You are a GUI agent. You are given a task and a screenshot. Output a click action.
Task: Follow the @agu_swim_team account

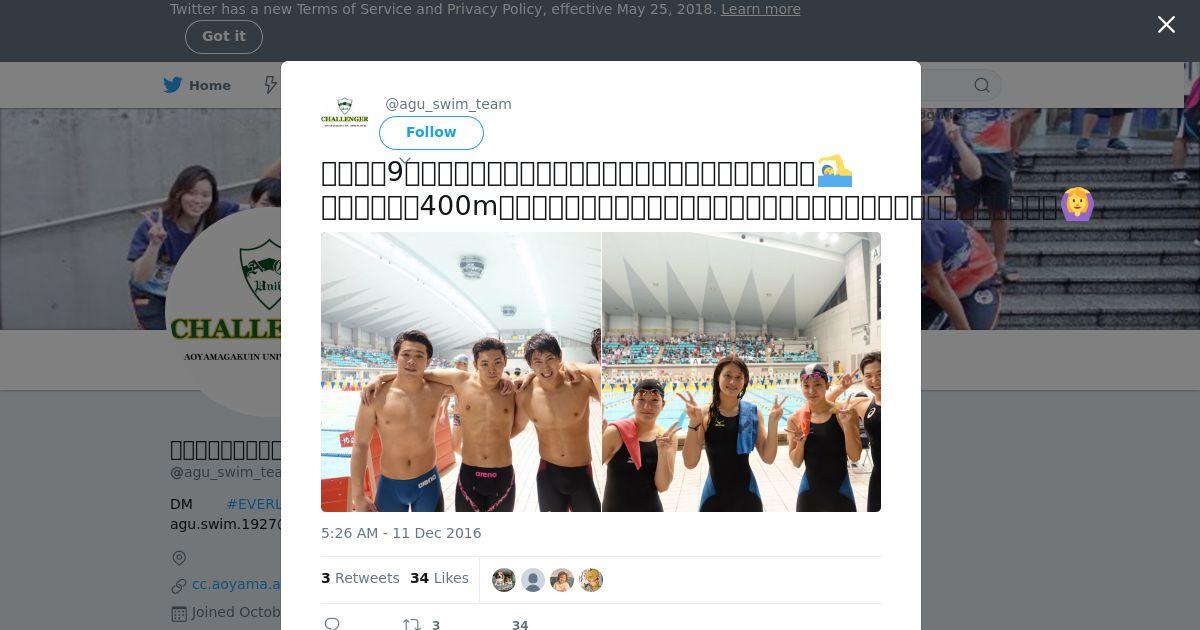click(x=431, y=132)
